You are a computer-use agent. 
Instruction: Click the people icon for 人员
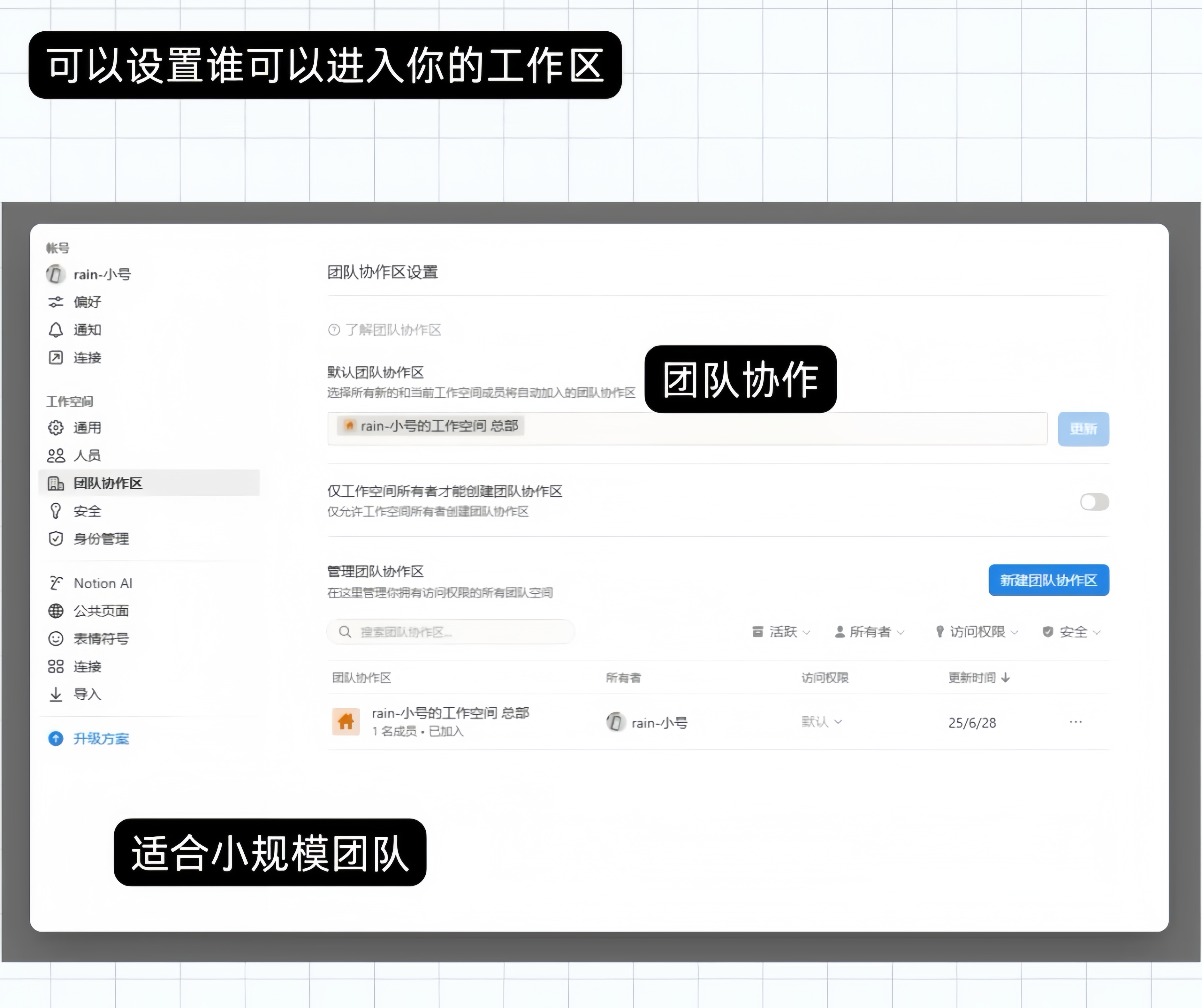56,456
